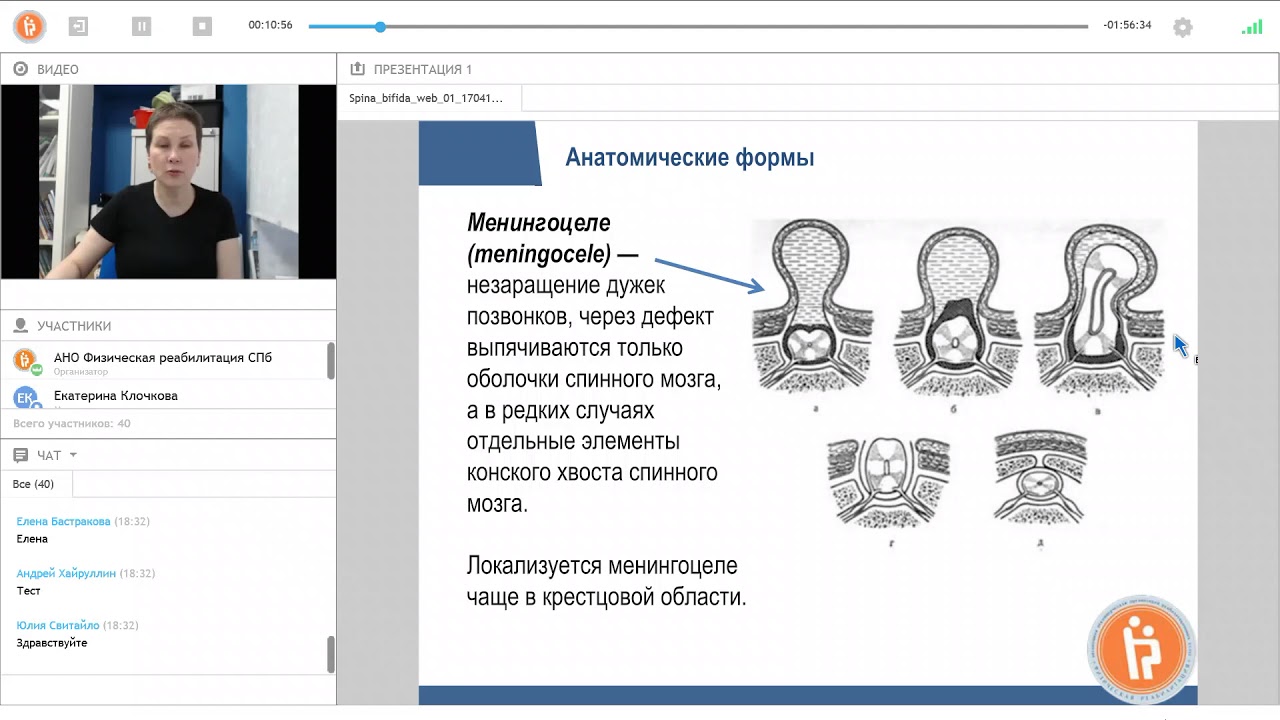Click the EK avatar of Екатерина Клочкова
1280x720 pixels.
(x=25, y=398)
